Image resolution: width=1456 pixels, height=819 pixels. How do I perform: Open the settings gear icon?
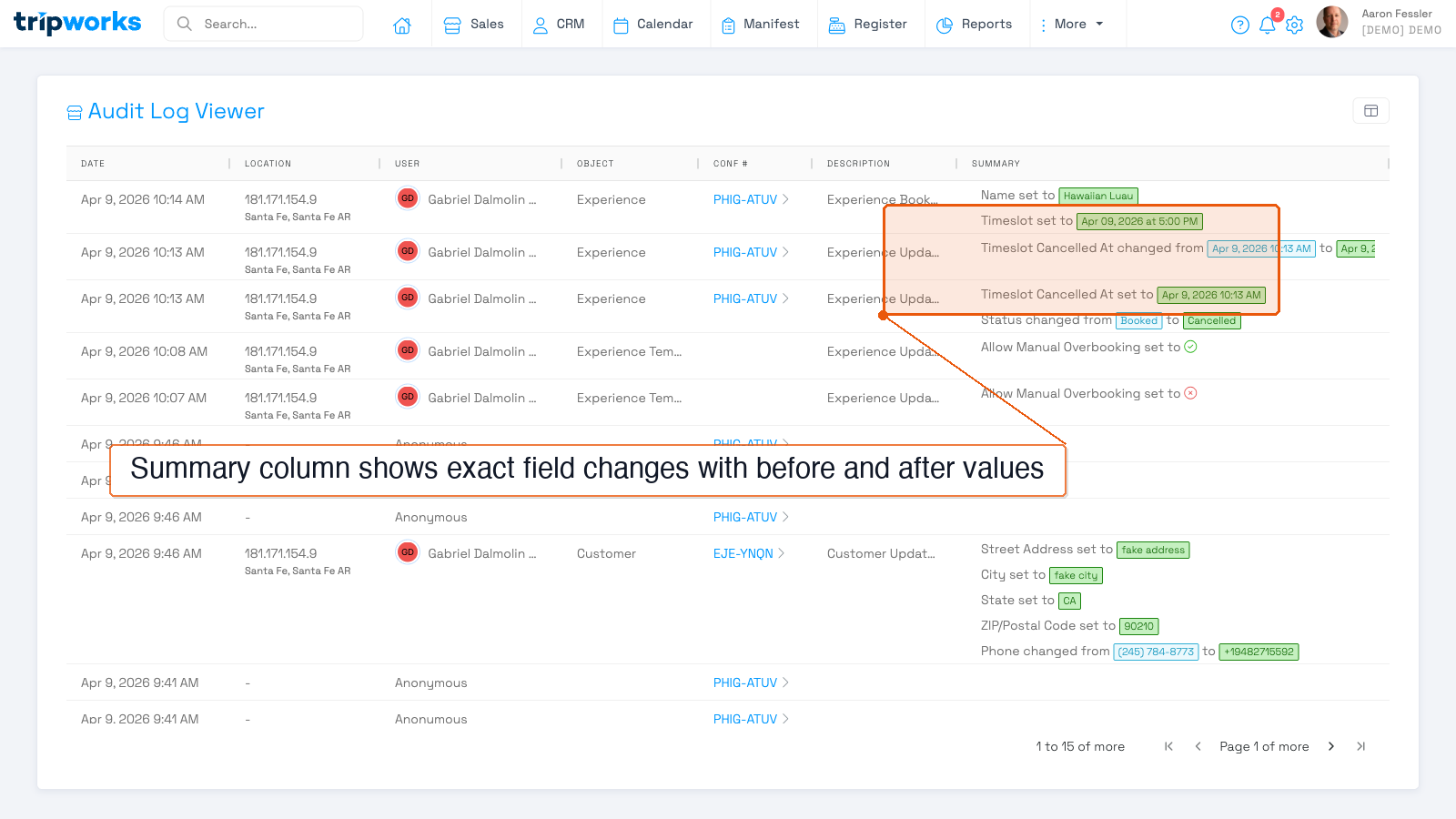1295,25
